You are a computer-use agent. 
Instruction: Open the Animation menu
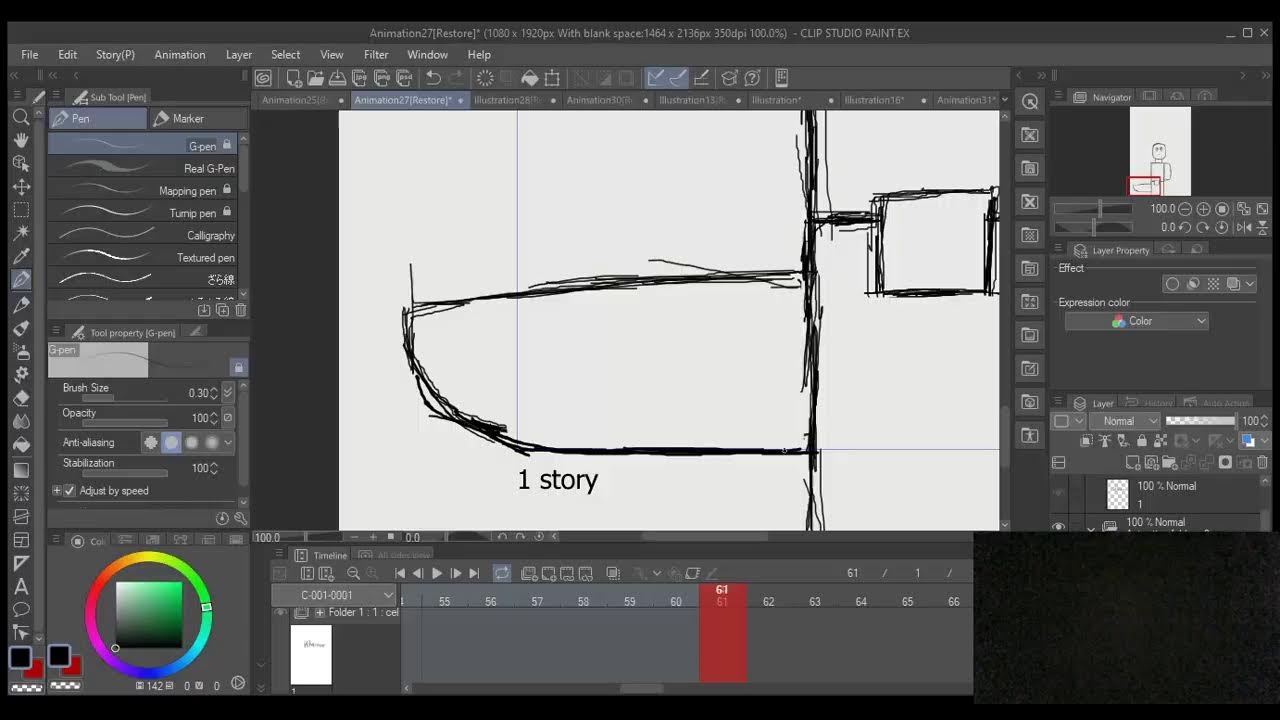[x=180, y=55]
